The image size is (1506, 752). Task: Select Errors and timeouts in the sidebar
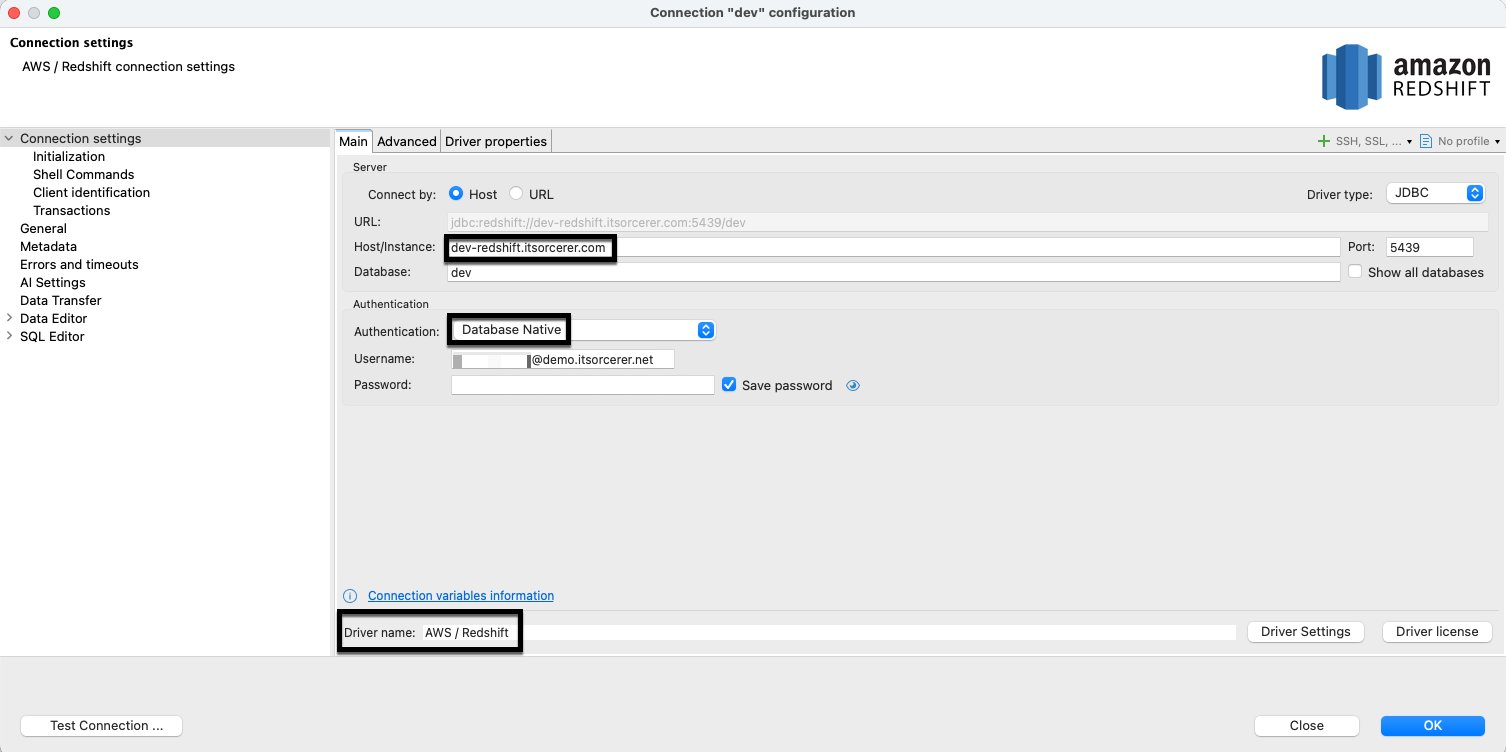pyautogui.click(x=78, y=264)
